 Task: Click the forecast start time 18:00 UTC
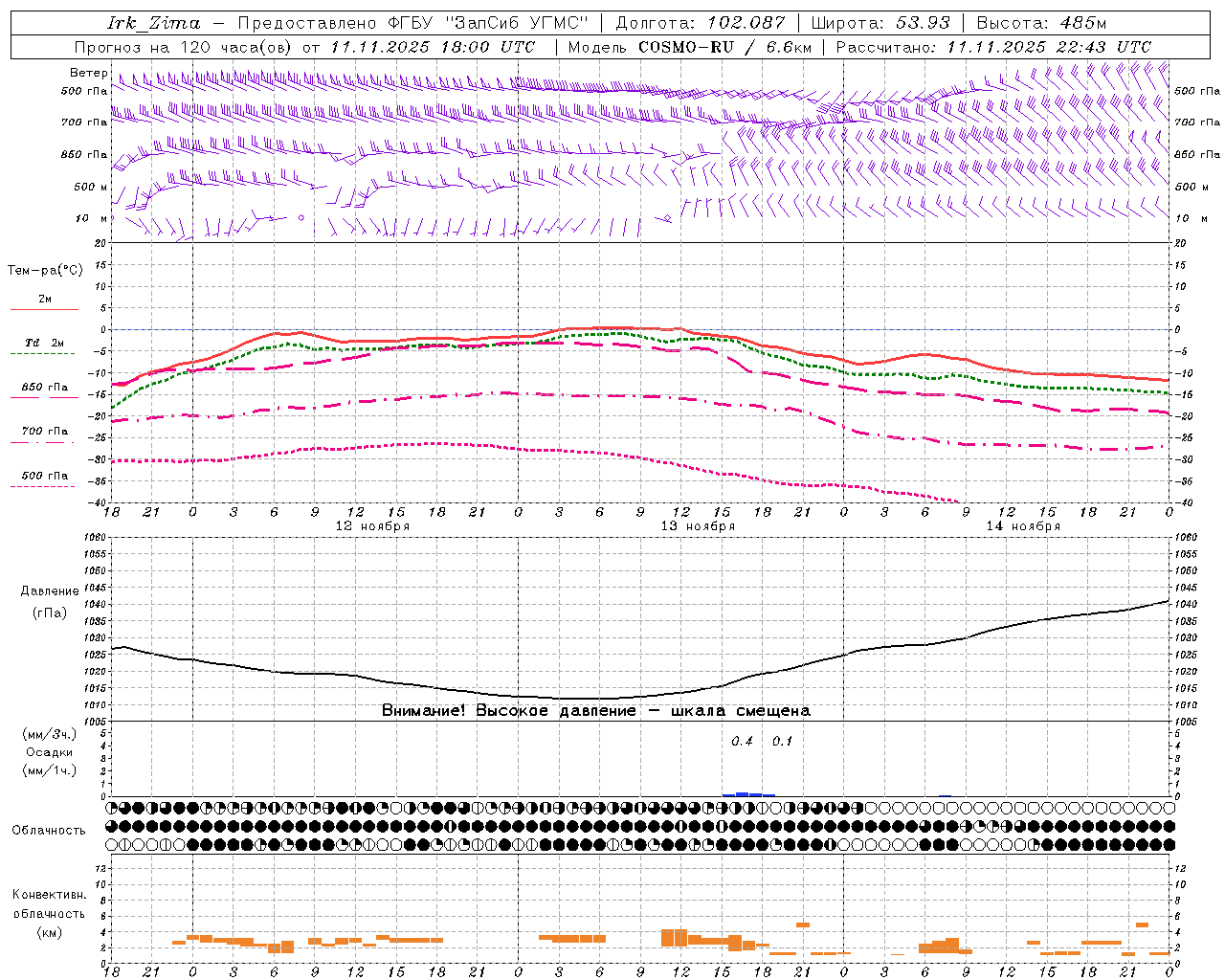[490, 47]
